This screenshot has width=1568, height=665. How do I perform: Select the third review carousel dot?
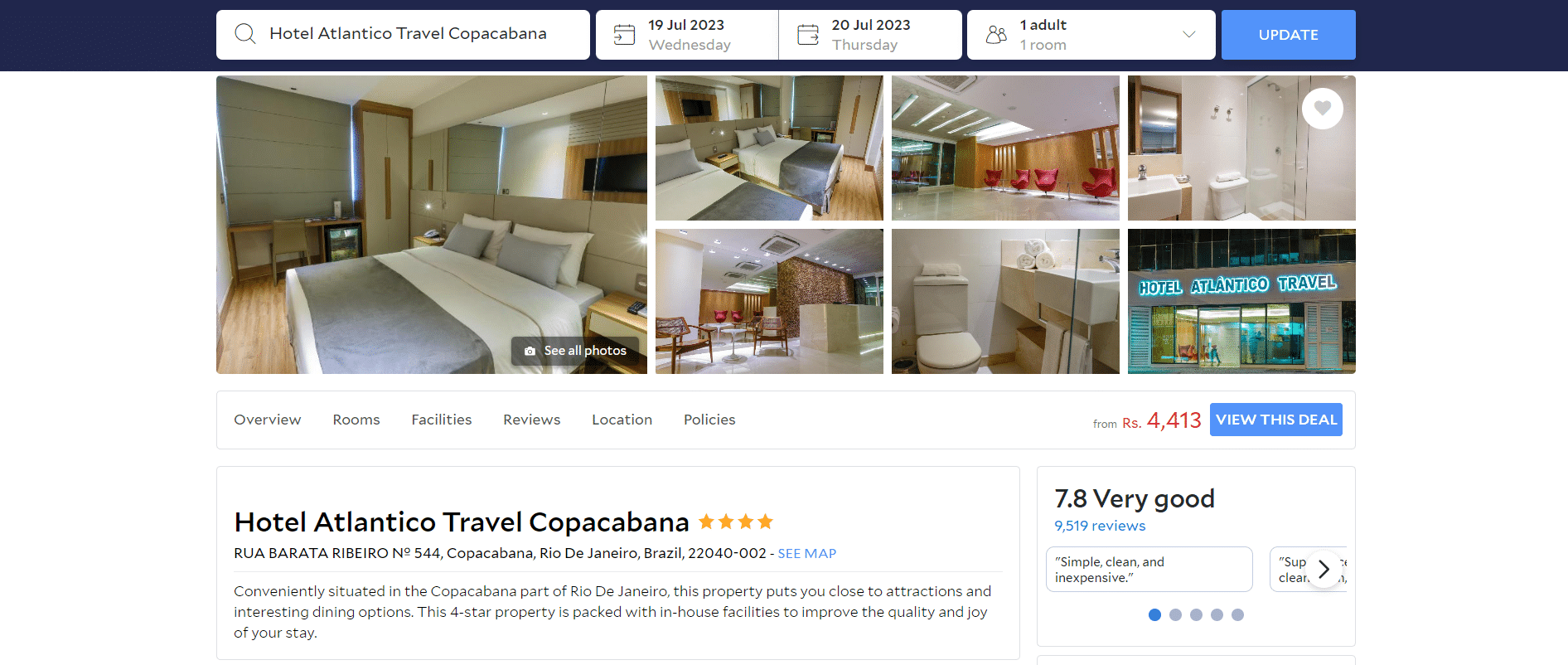(x=1196, y=614)
